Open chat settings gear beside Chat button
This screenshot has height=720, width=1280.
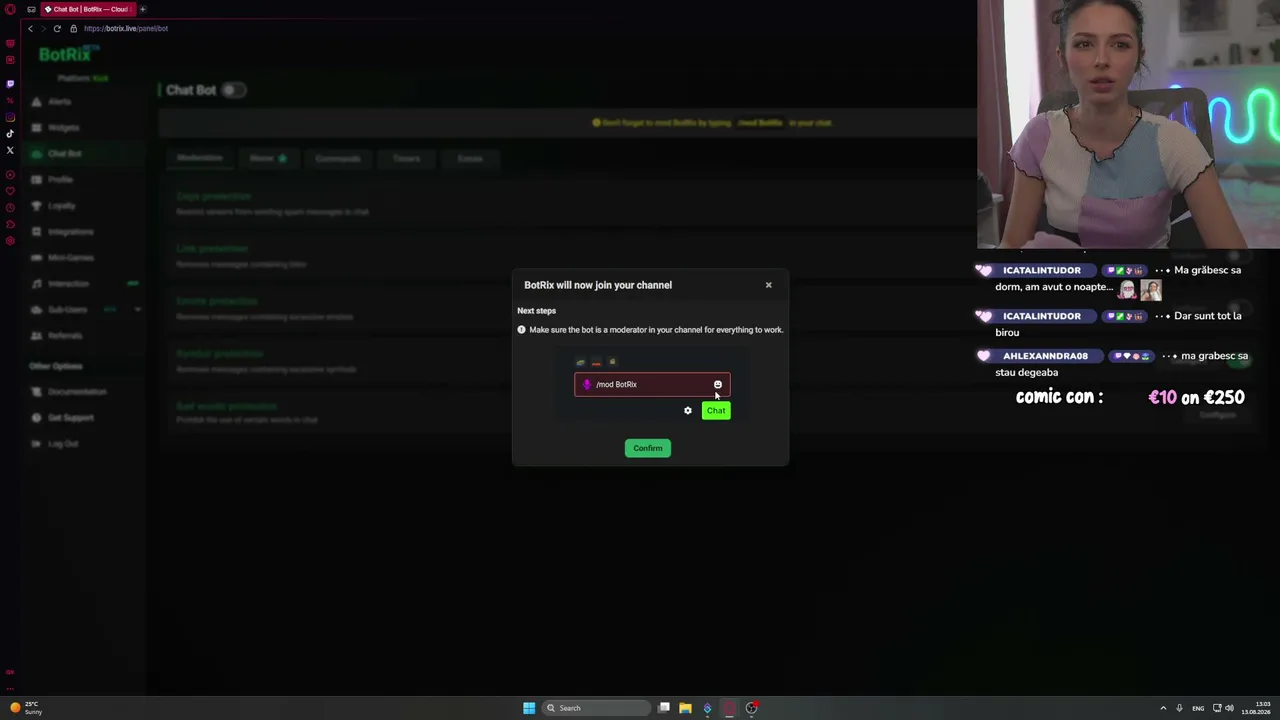coord(688,411)
